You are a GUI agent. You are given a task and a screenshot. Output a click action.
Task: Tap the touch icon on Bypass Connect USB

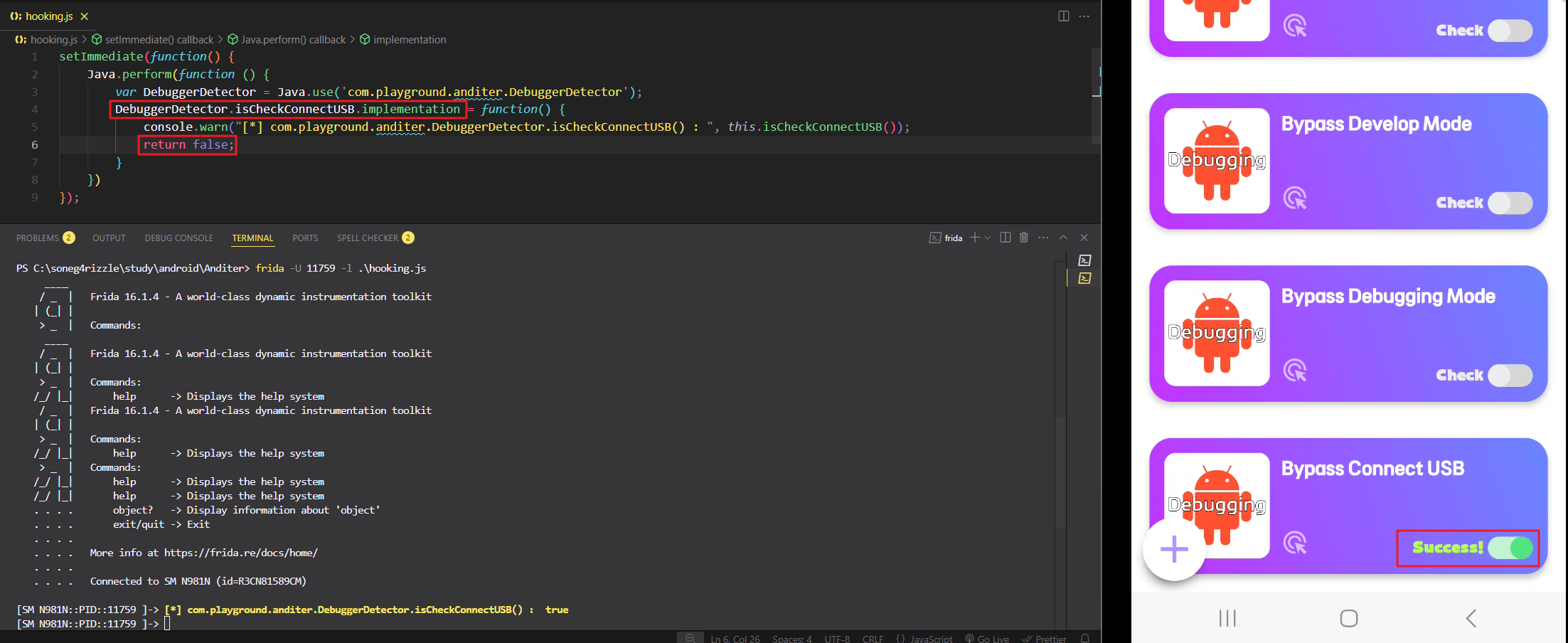(1295, 543)
